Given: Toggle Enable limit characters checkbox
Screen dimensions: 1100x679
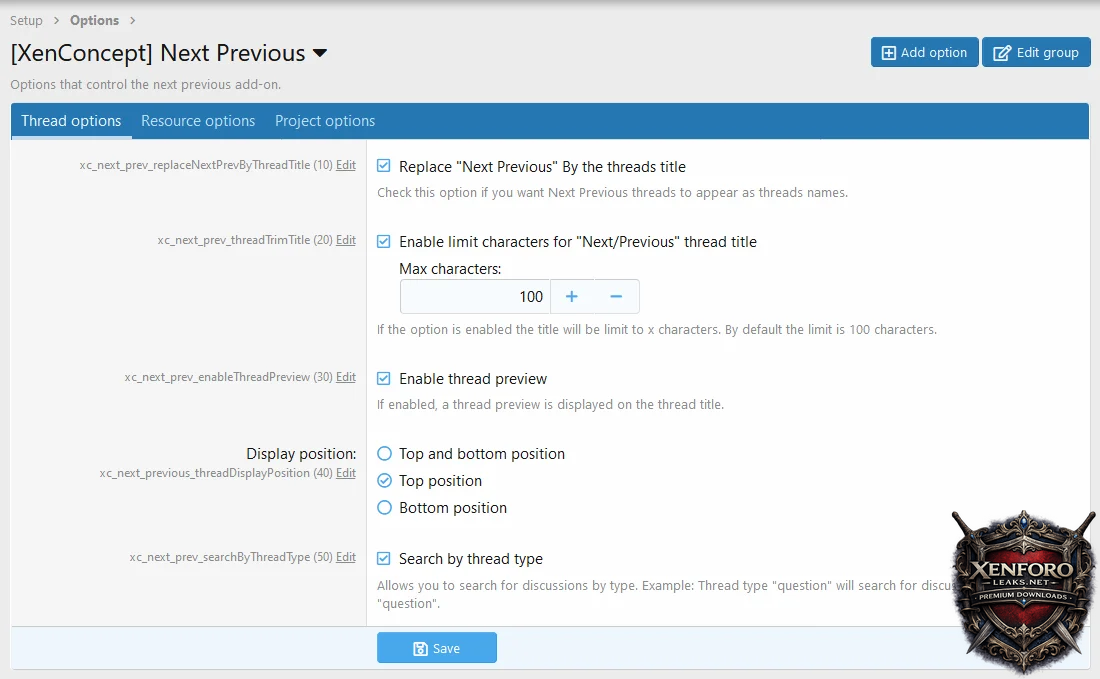Looking at the screenshot, I should pos(384,242).
